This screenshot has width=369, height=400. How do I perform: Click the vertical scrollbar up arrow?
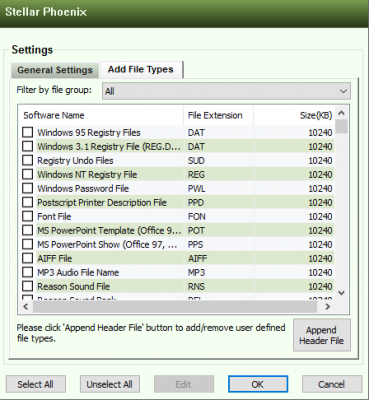(x=341, y=113)
